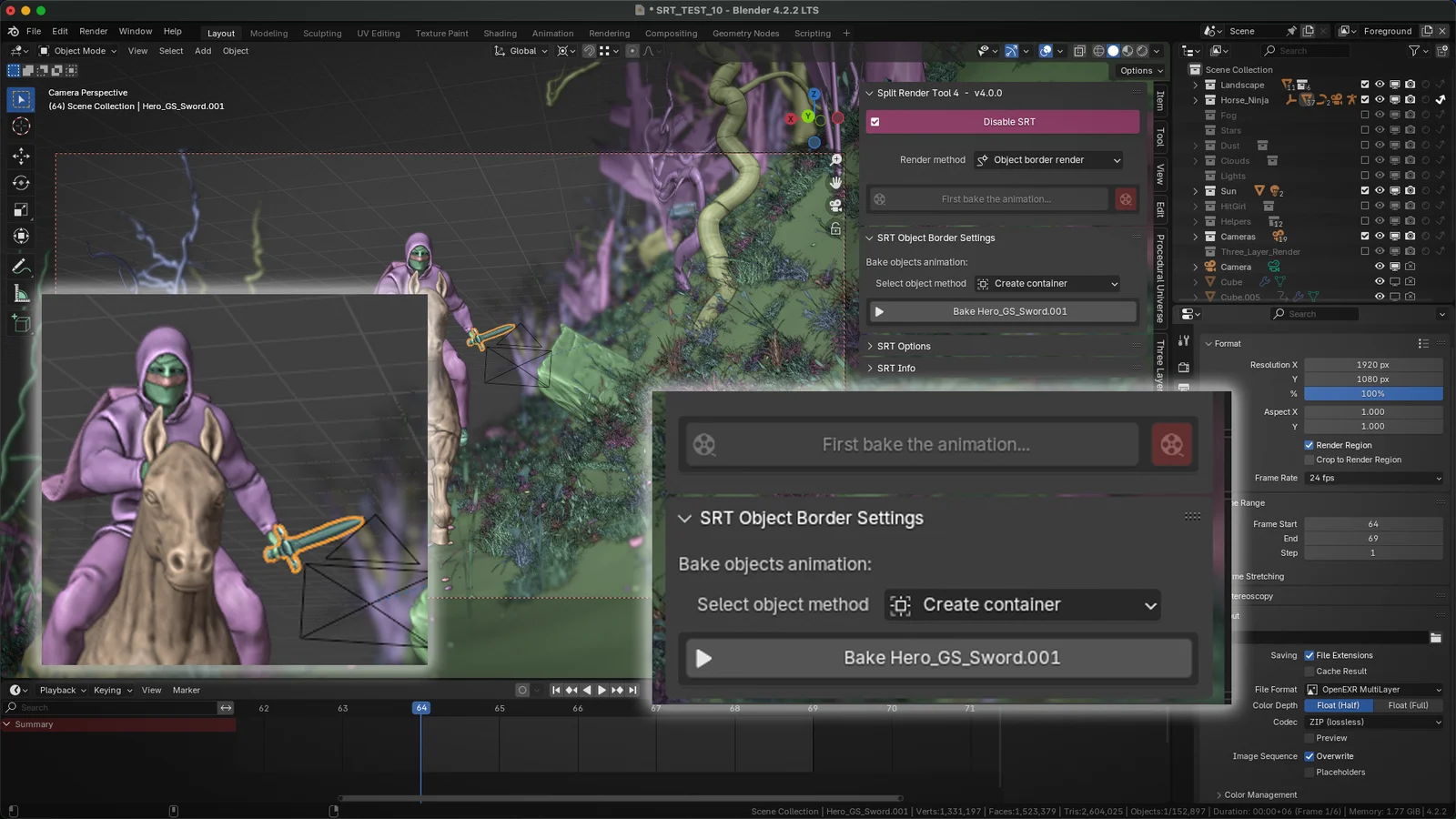Activate the Annotate tool

20,267
